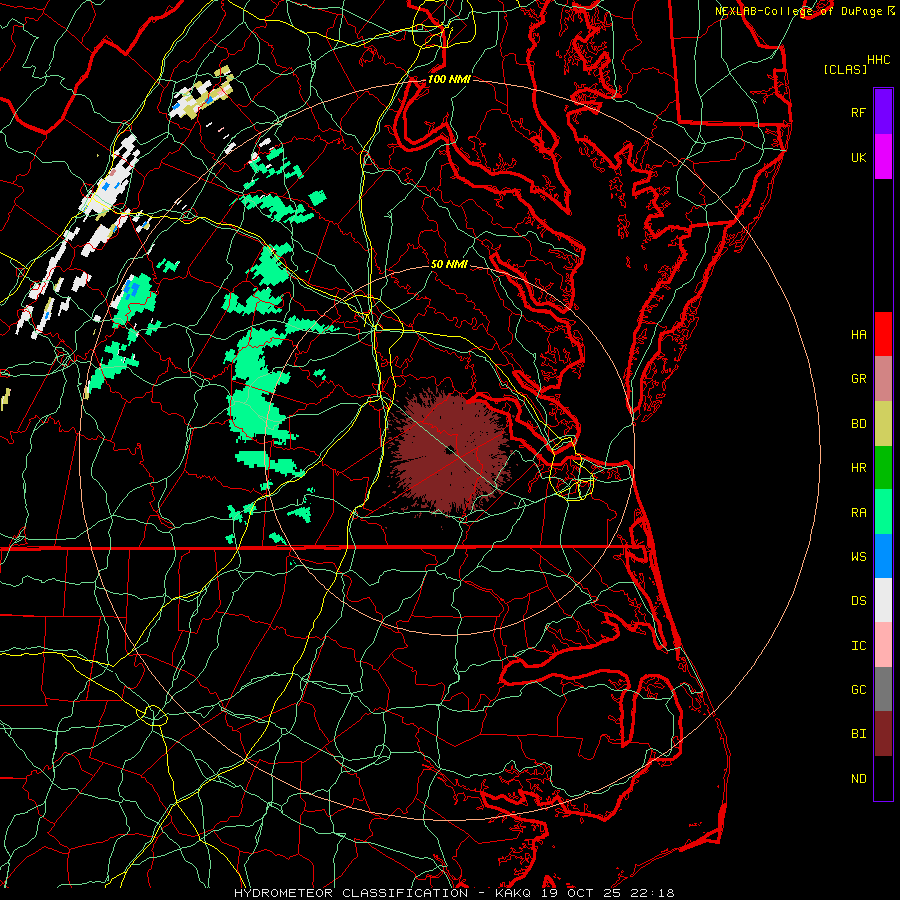
Task: Click the WS blue legend swatch
Action: pos(883,556)
